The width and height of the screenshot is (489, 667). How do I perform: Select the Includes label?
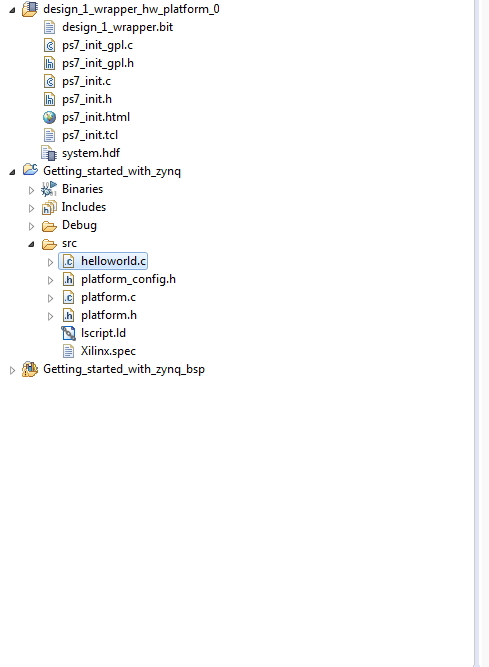click(84, 207)
